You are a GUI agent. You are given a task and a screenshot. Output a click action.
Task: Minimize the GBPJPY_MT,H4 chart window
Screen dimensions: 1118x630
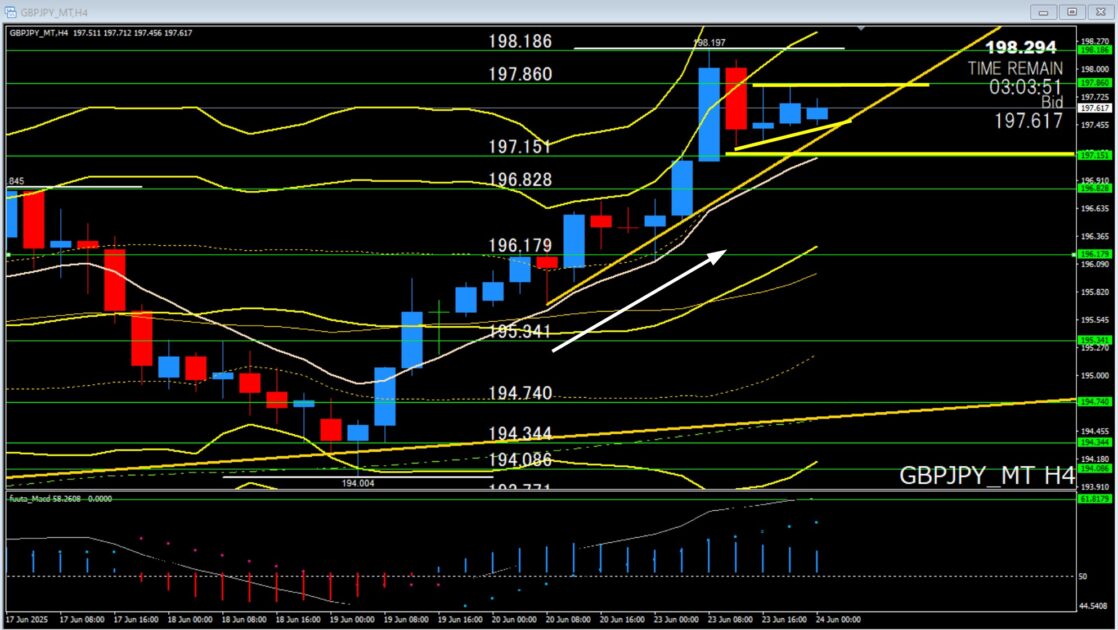coord(1044,11)
